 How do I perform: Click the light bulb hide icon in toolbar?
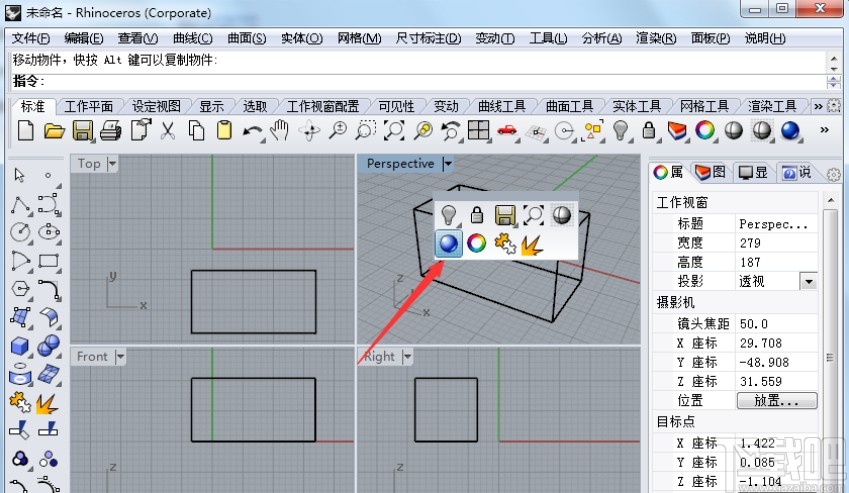point(620,130)
